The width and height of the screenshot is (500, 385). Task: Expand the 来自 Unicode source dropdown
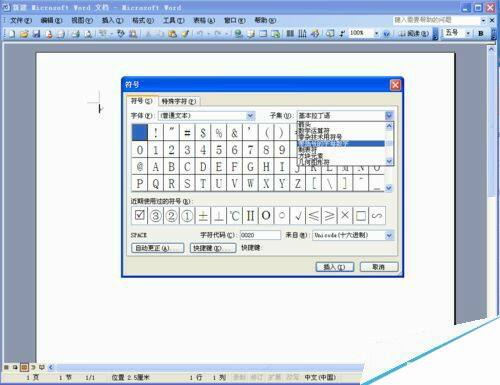coord(389,235)
